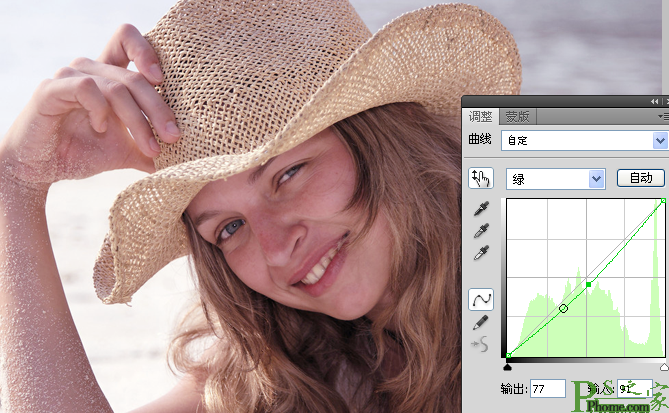The height and width of the screenshot is (413, 669).
Task: Switch to the 蒙版 tab
Action: coord(517,116)
